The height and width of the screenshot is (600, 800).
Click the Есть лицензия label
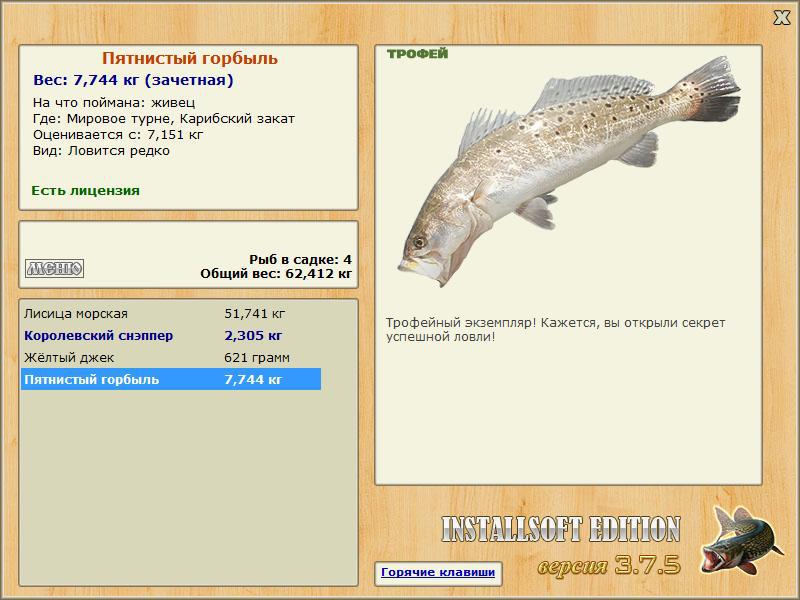point(86,191)
